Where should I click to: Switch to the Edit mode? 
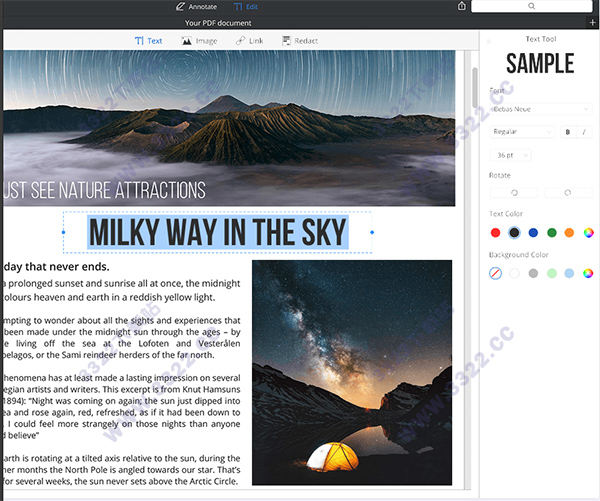245,6
